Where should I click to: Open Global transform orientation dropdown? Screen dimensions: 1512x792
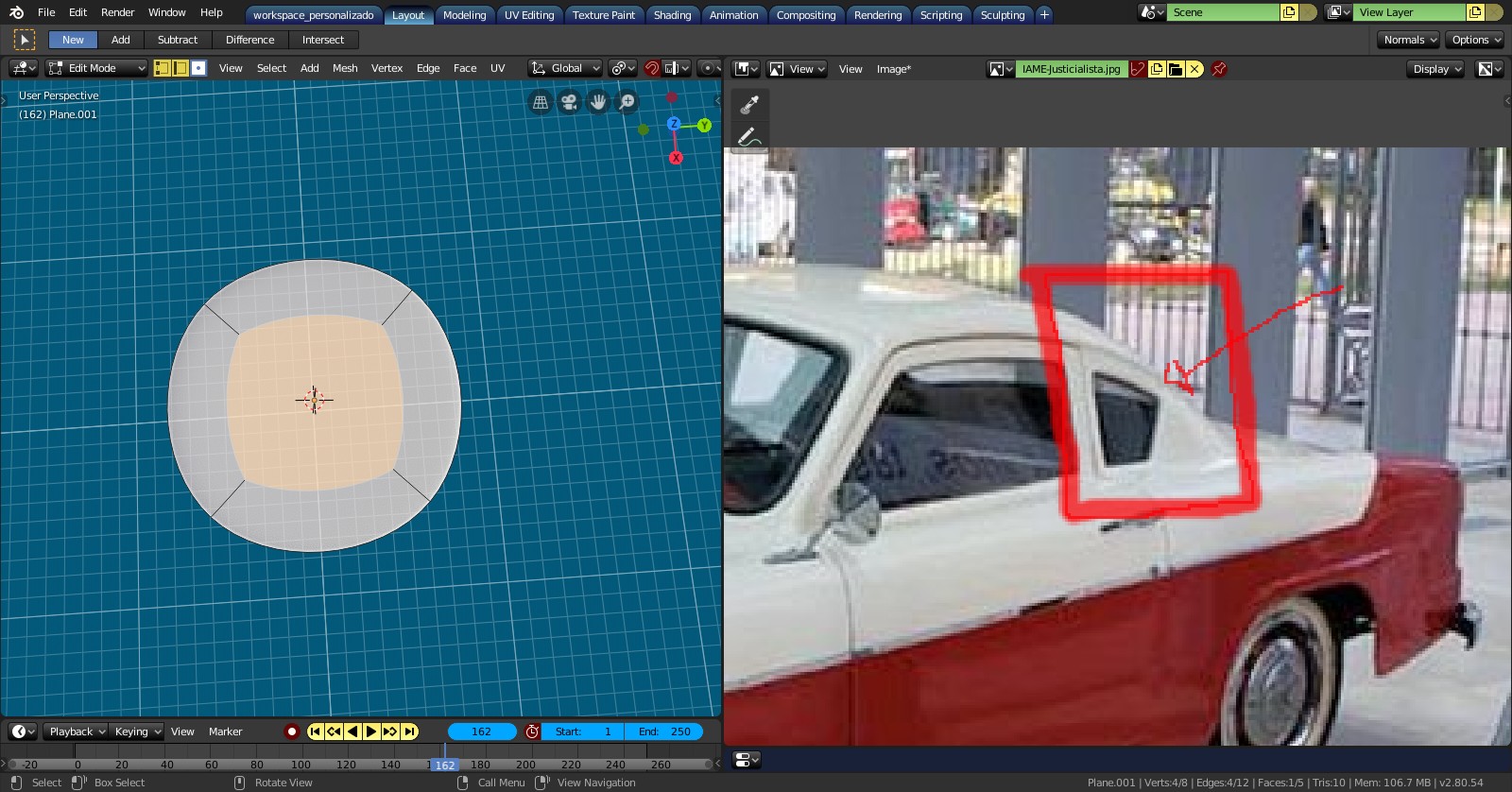click(565, 68)
